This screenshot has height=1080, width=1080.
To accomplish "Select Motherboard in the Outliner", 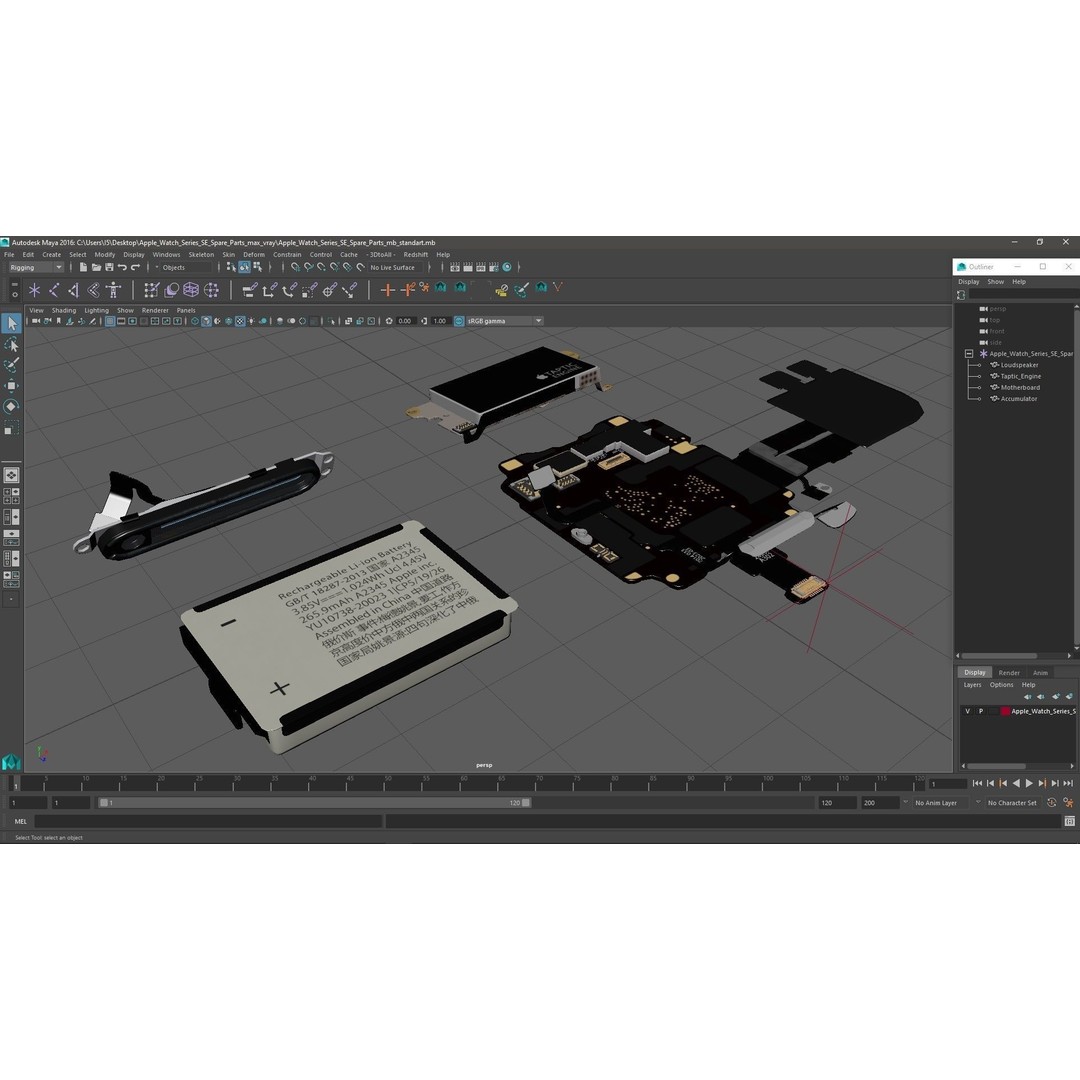I will click(1019, 387).
